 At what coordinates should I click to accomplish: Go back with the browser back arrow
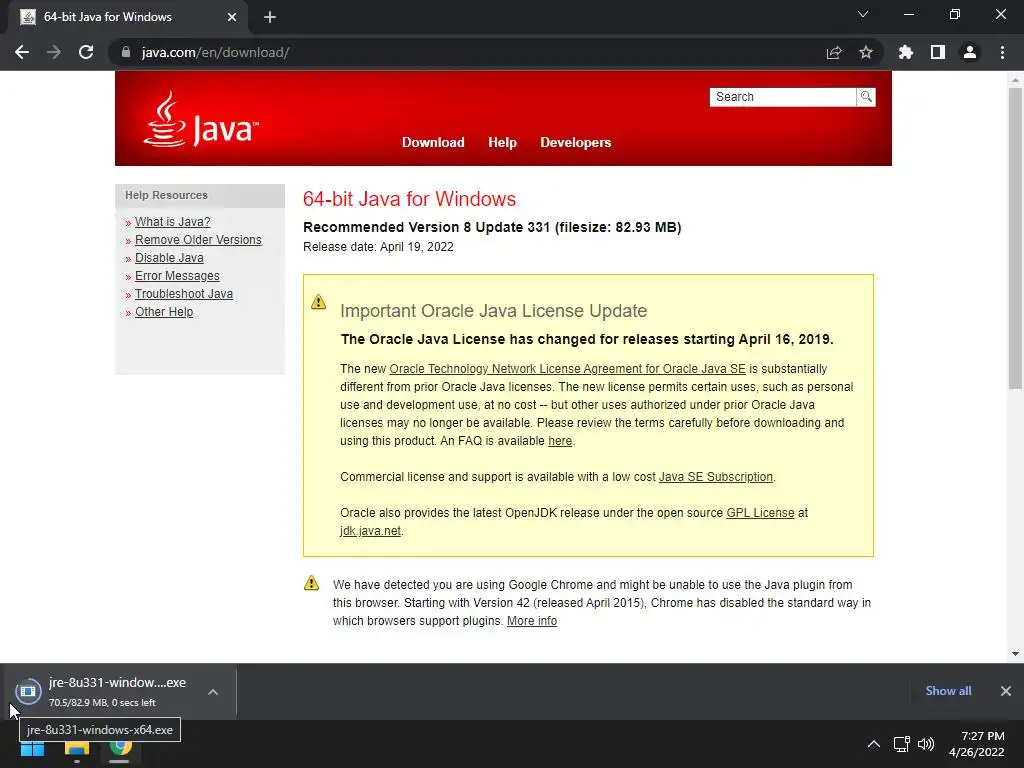point(22,52)
